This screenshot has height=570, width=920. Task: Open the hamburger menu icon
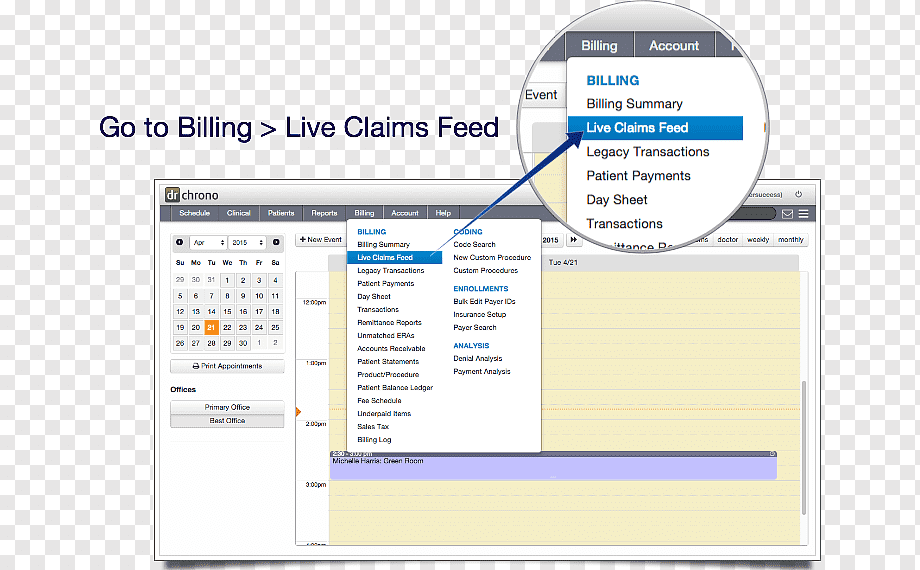tap(803, 214)
